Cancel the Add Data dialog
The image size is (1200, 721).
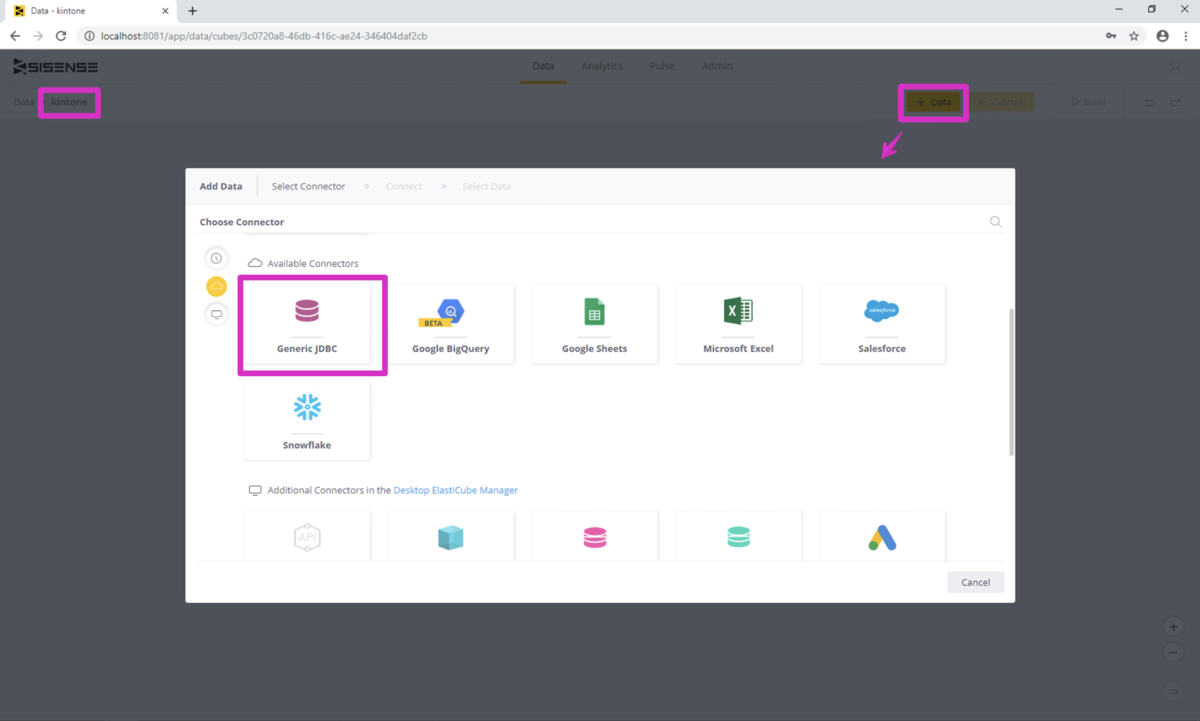(975, 582)
